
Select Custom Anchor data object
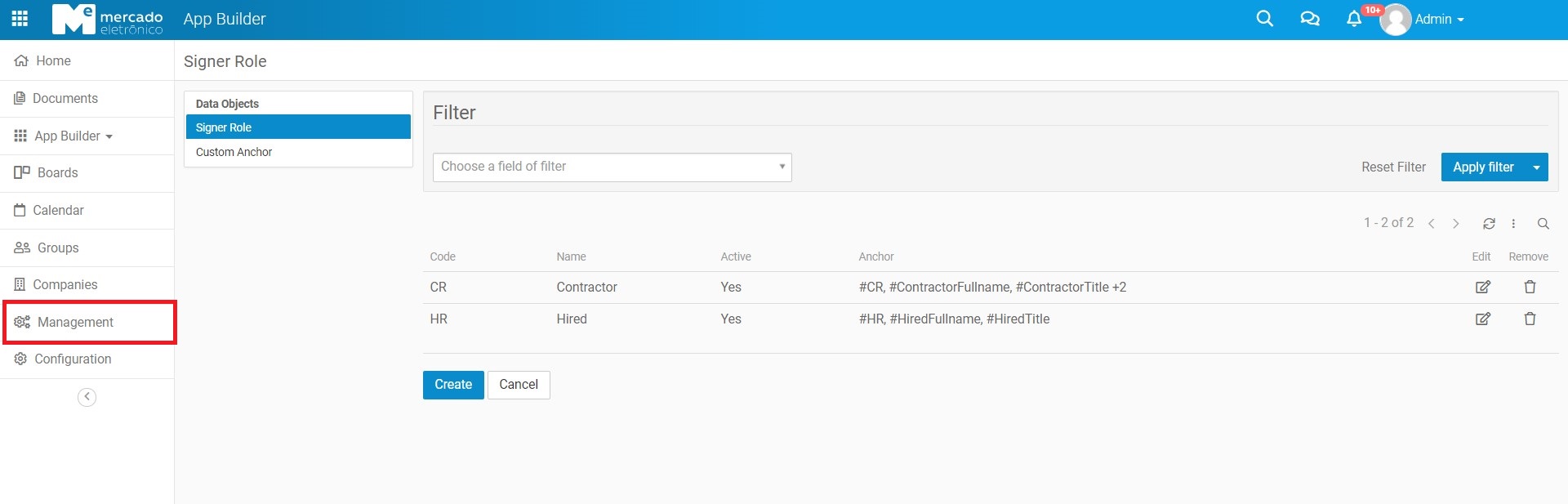point(234,152)
